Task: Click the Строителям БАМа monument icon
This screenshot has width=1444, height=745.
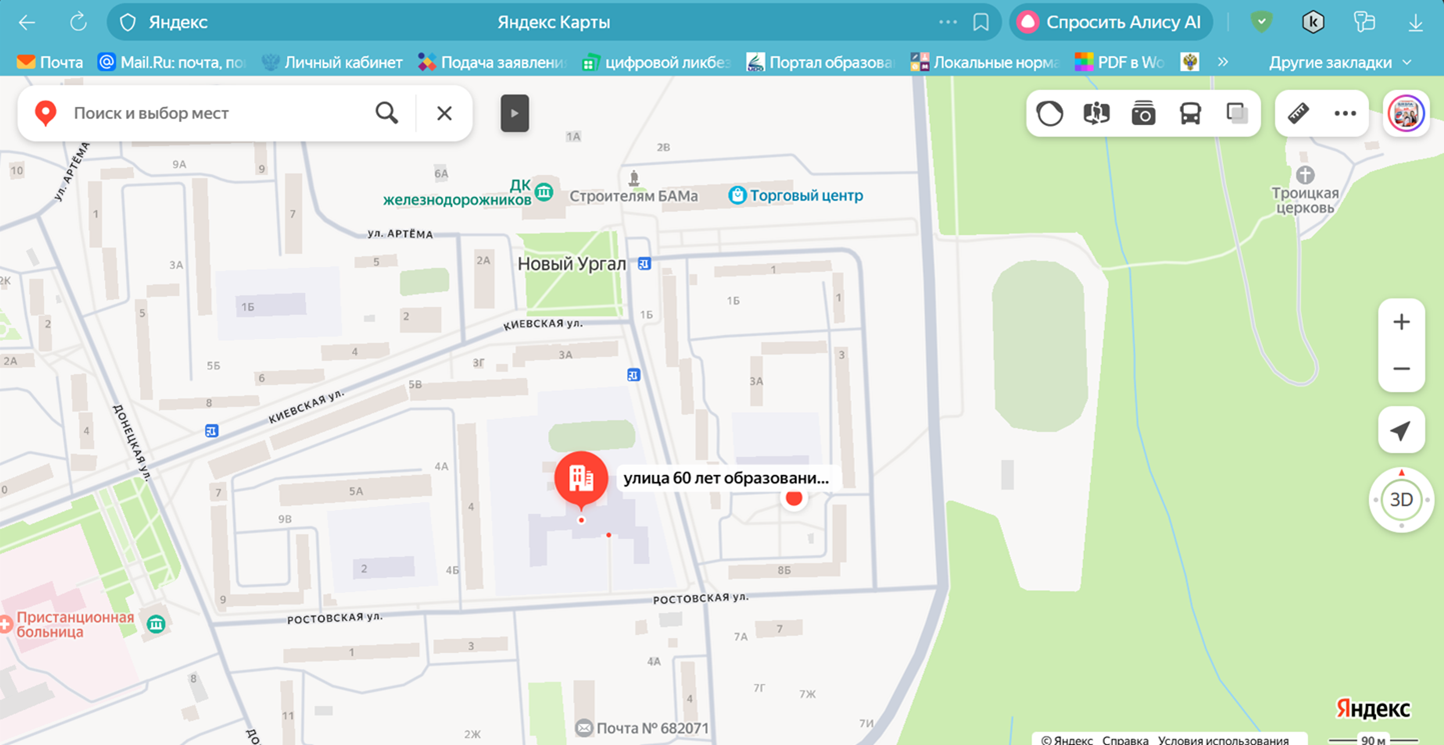Action: 634,178
